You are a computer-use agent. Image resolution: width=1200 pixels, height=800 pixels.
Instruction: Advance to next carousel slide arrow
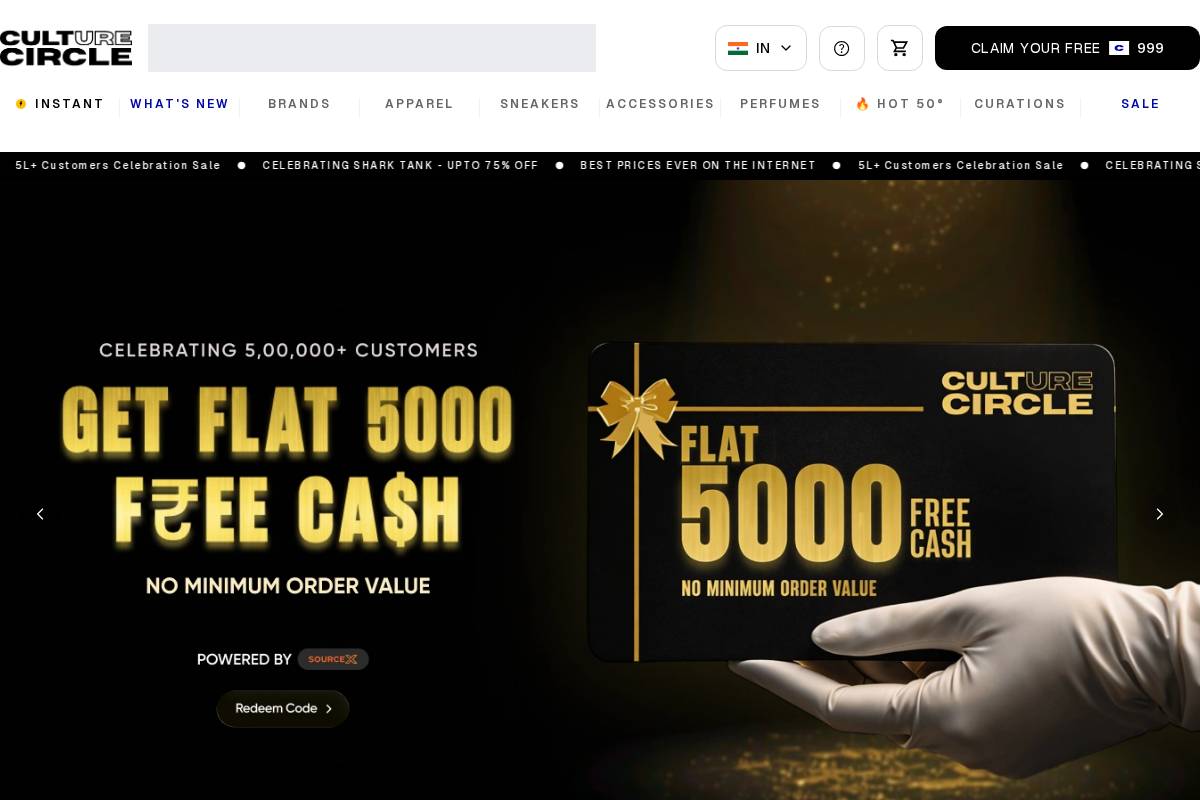(1160, 514)
